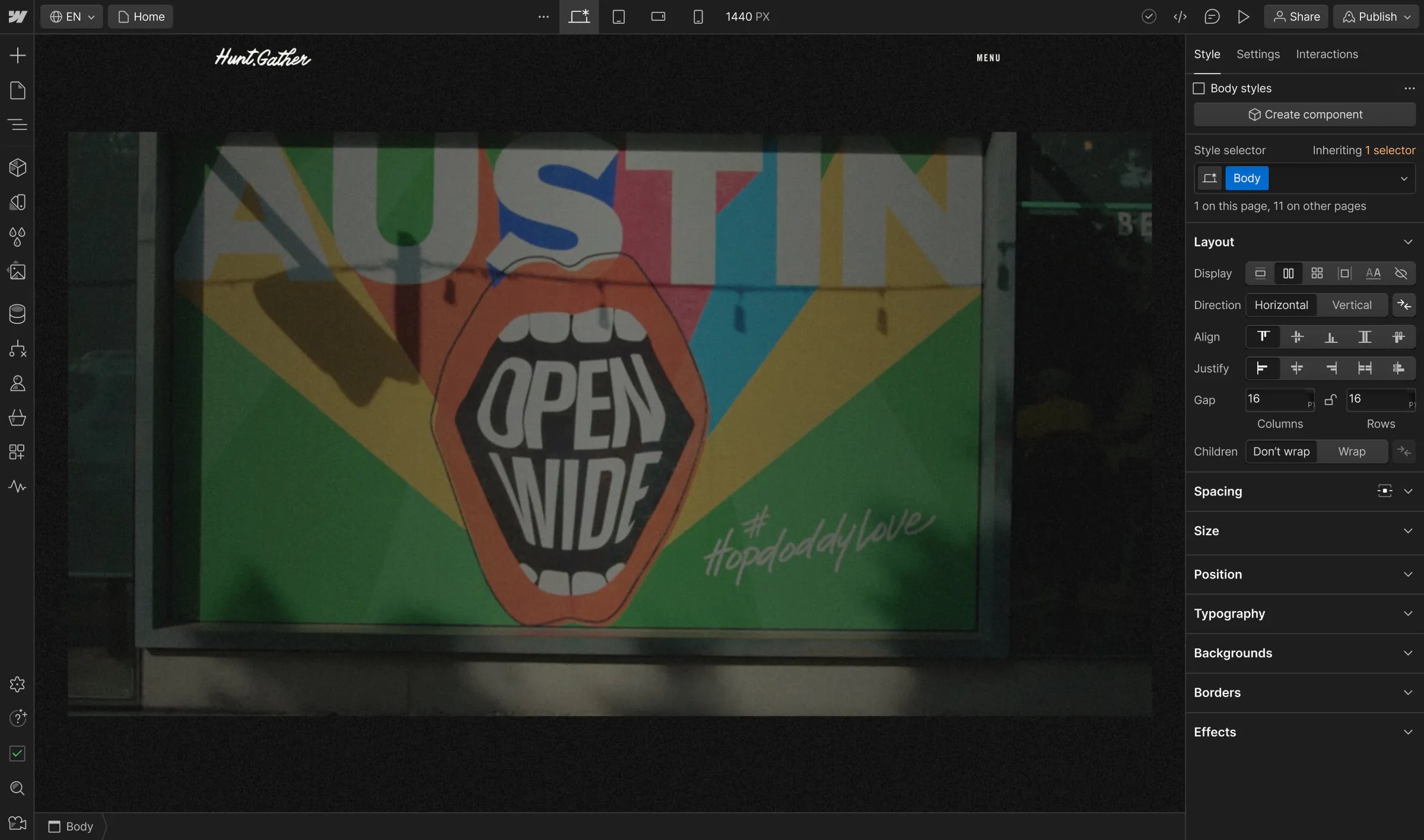Open the comments bubble icon
The width and height of the screenshot is (1424, 840).
pos(1212,17)
